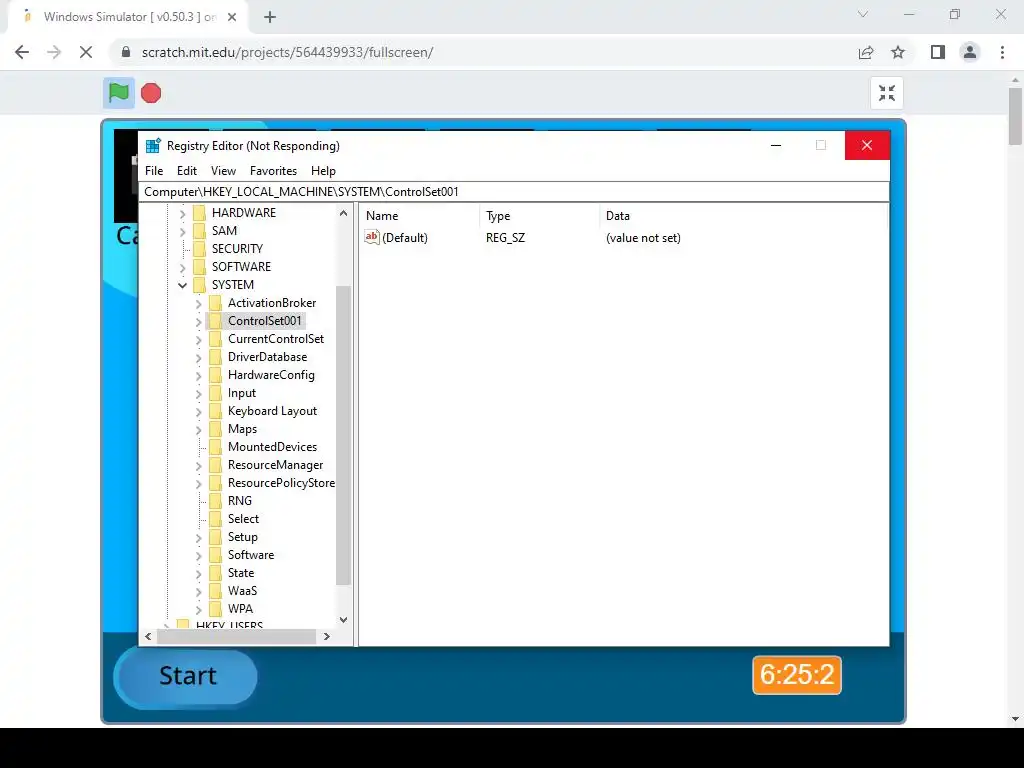This screenshot has height=768, width=1024.
Task: Click the orange clock display
Action: click(797, 675)
